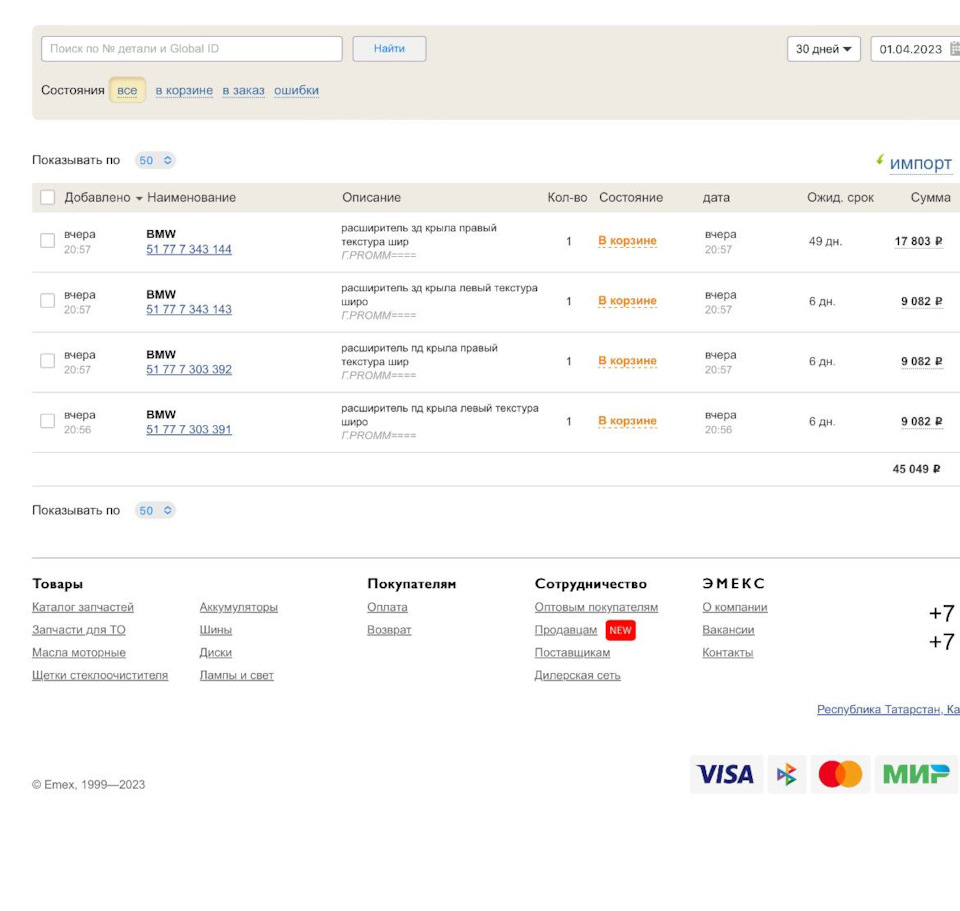Click the green import arrow icon
The width and height of the screenshot is (960, 911).
point(880,159)
